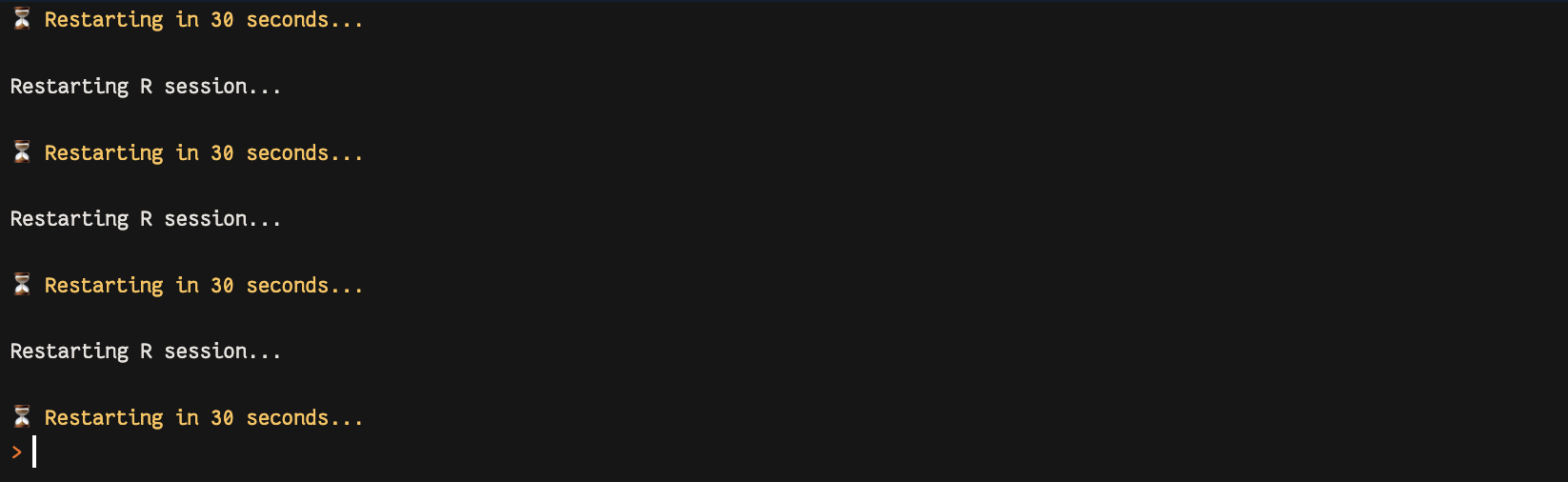
Task: Click the first 'Restarting R session...' line
Action: click(146, 87)
